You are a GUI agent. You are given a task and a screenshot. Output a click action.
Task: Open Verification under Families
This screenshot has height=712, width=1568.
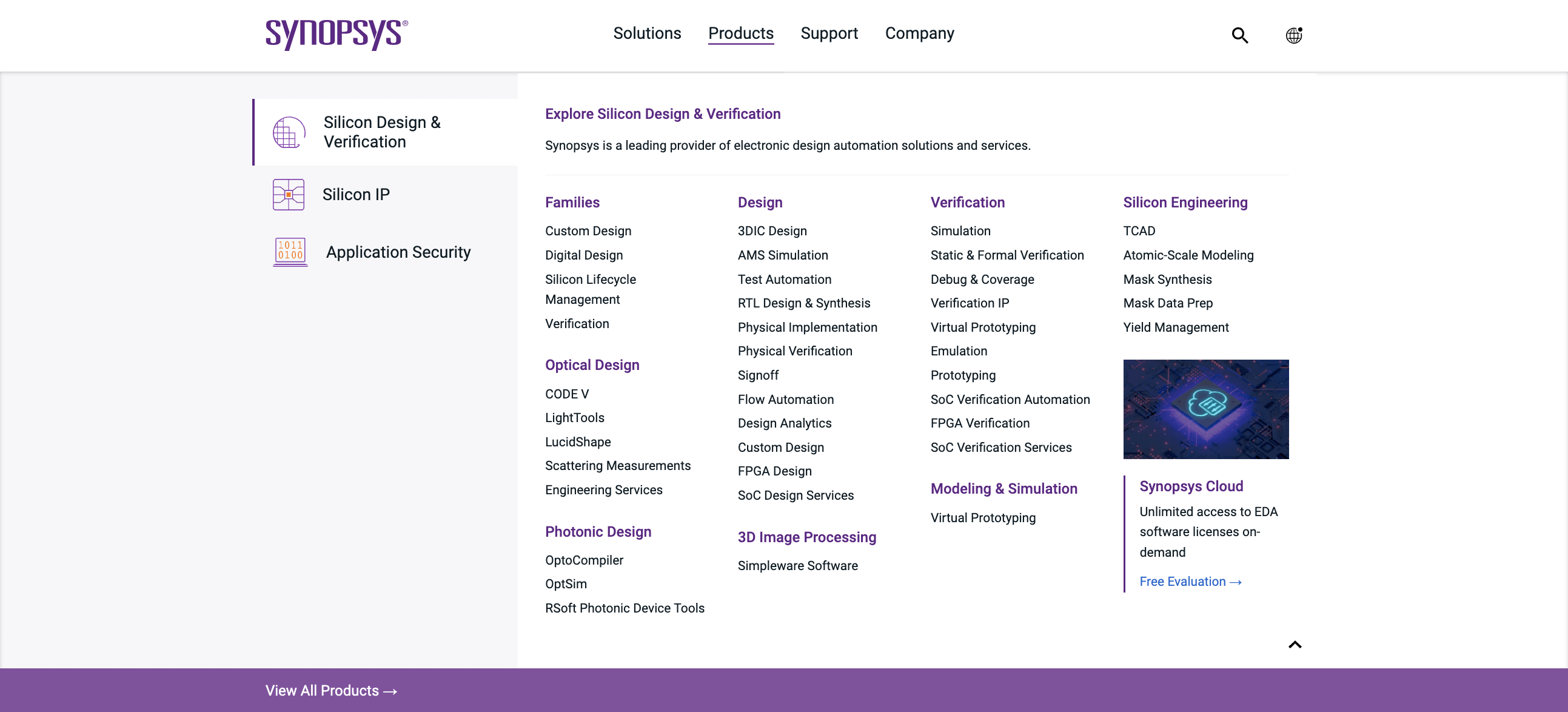(577, 323)
